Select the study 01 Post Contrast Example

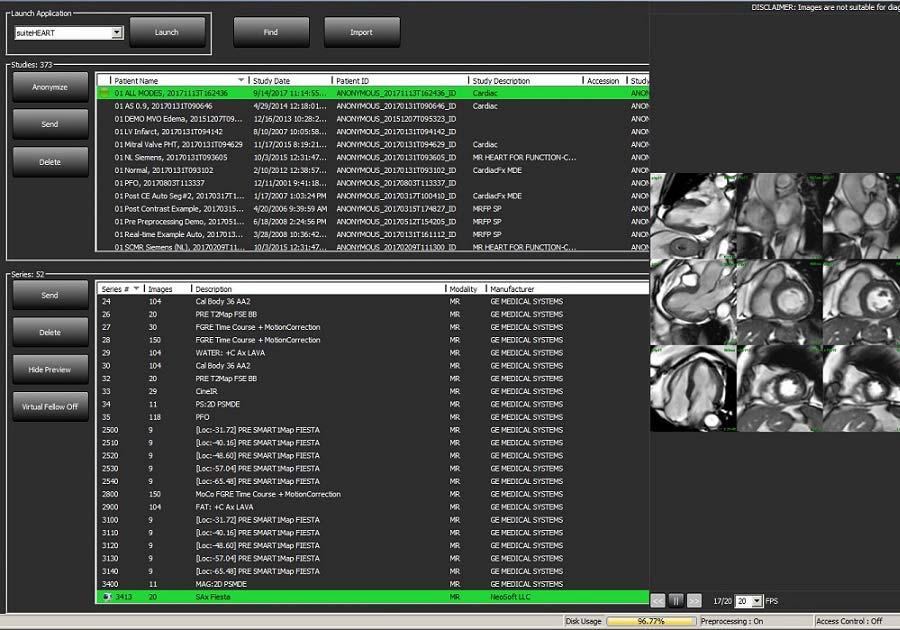(x=373, y=209)
